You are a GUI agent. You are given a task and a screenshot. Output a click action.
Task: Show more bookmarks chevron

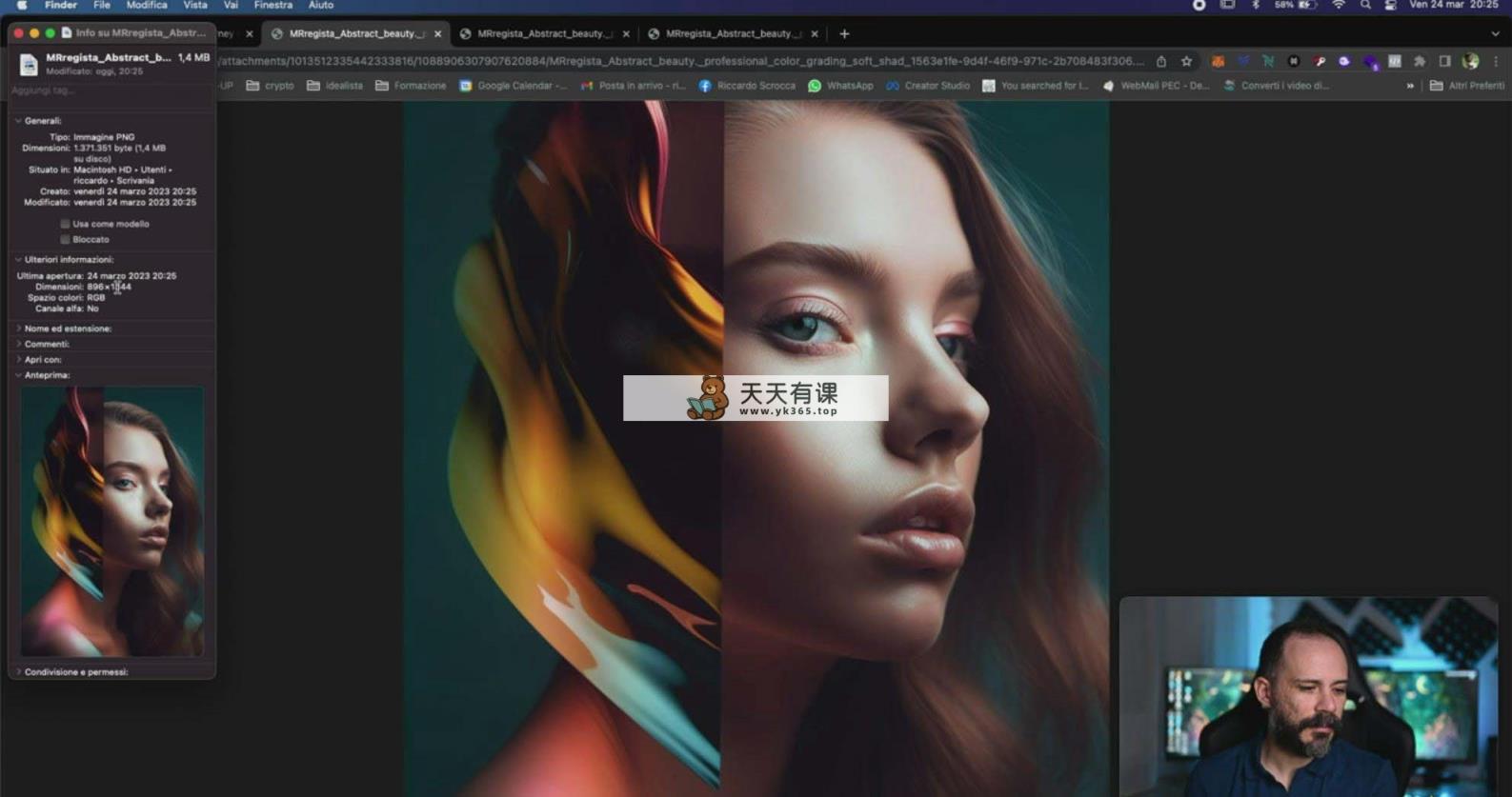[x=1410, y=86]
